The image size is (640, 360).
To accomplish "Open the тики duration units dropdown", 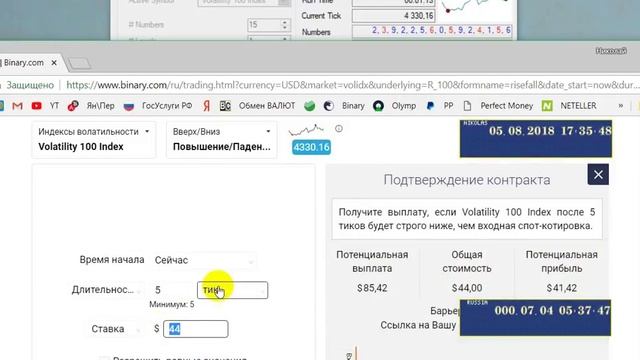I will [x=233, y=290].
